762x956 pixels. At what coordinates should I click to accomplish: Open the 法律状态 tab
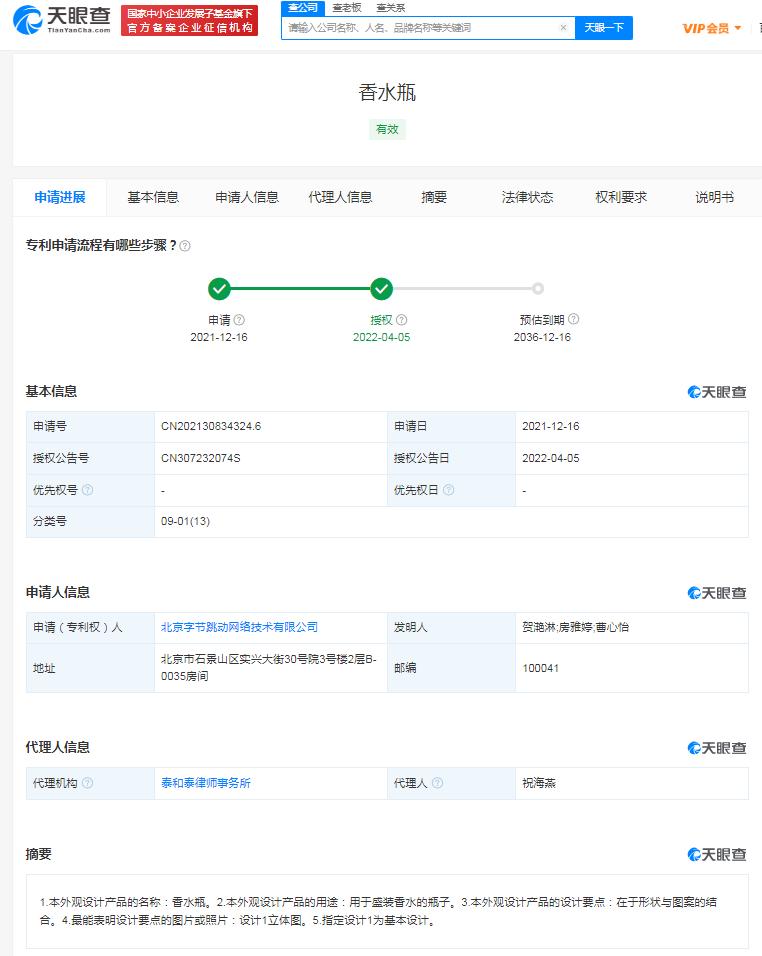point(527,197)
